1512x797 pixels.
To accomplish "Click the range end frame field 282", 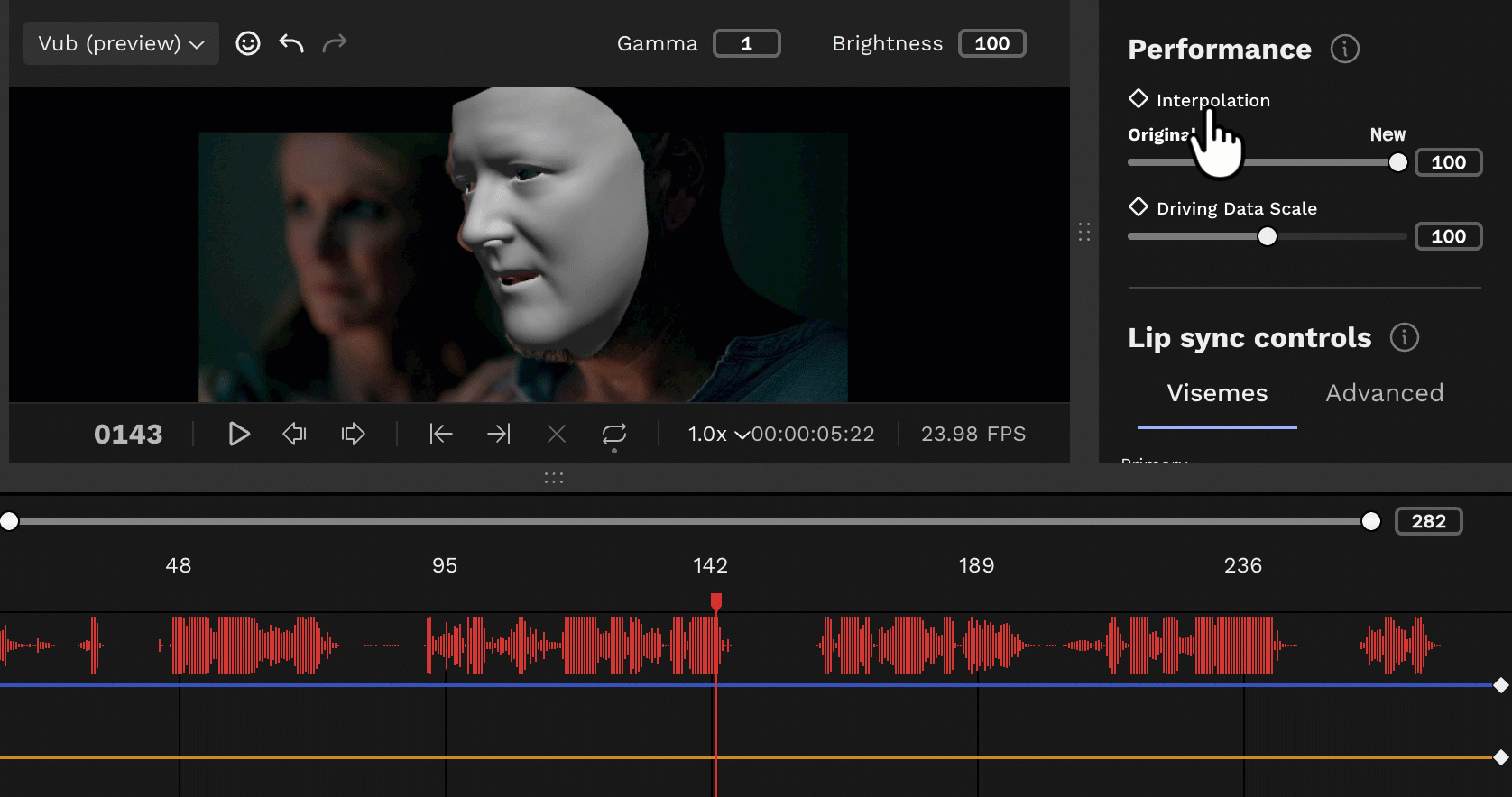I will [1429, 521].
